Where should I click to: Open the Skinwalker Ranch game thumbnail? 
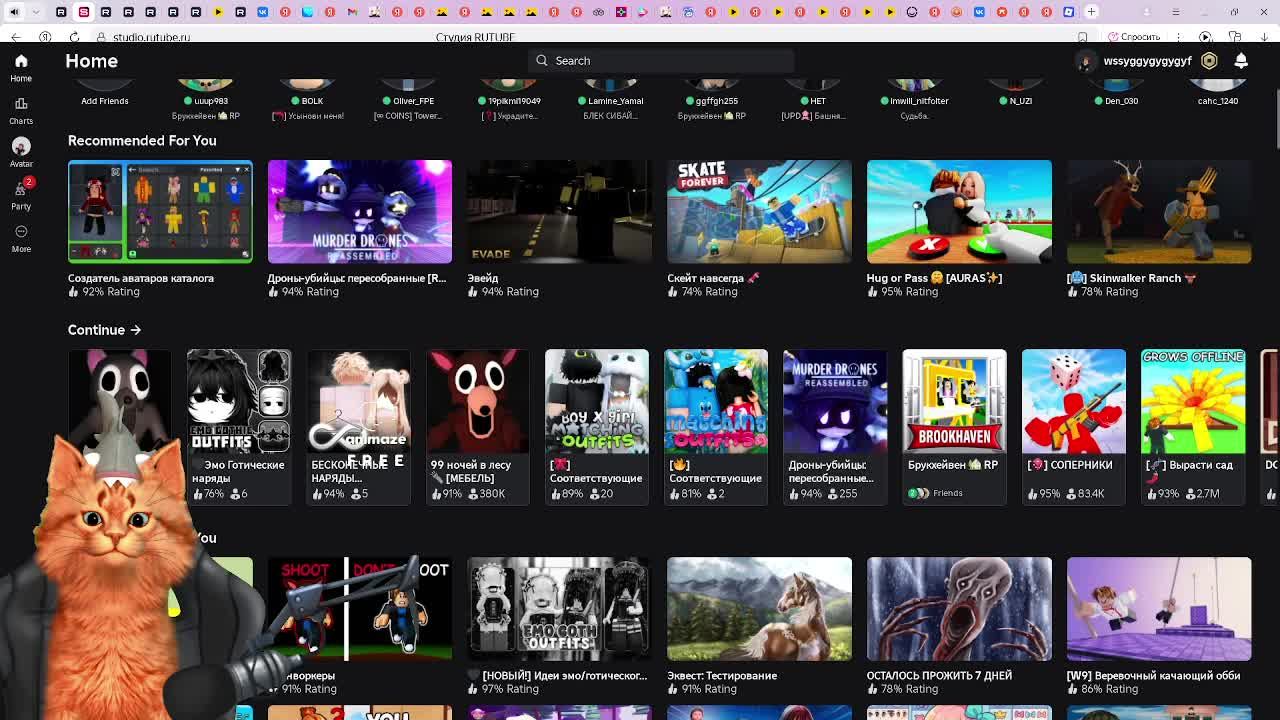point(1159,211)
